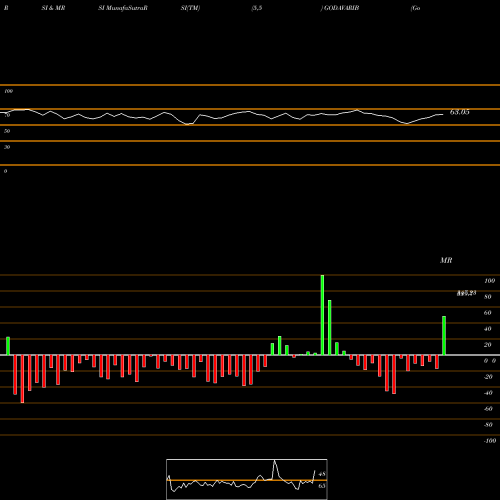Screen dimensions: 500x500
Task: Click the tallest green MR bar
Action: coord(322,315)
